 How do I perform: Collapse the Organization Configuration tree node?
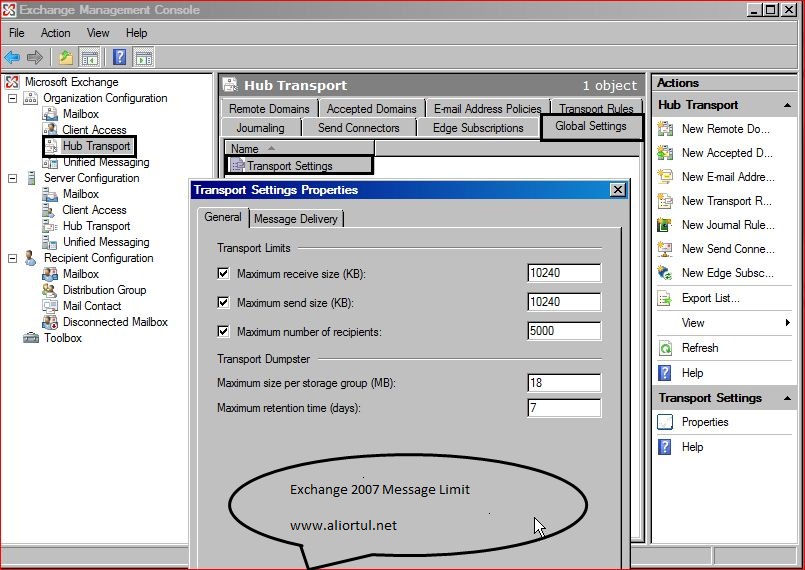coord(13,98)
